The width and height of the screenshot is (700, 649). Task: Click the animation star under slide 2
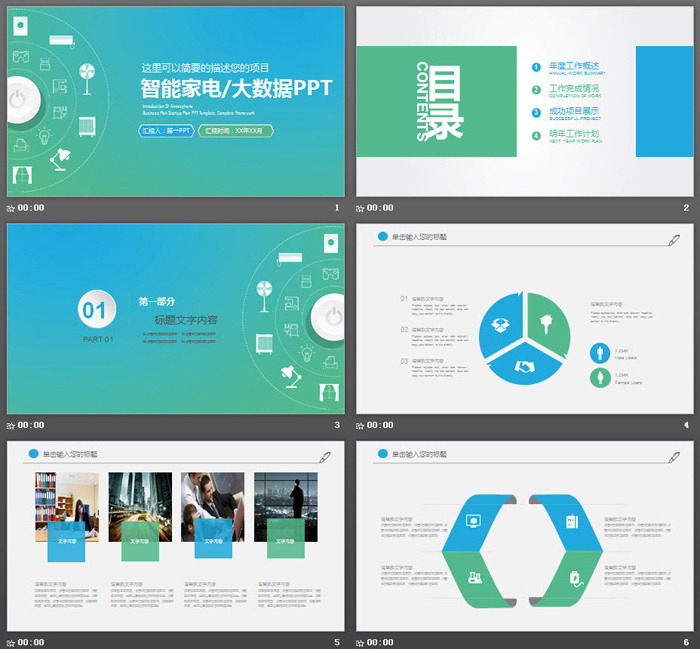[360, 208]
